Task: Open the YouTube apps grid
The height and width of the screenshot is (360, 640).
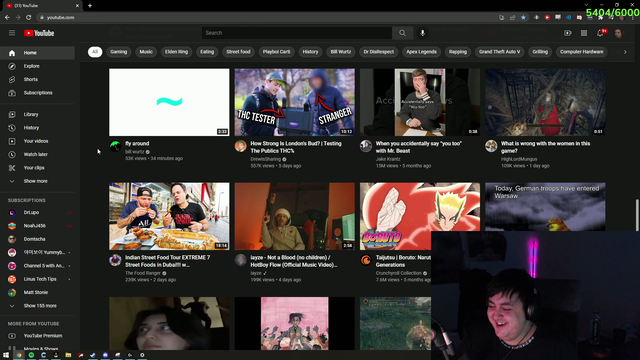Action: tap(584, 33)
